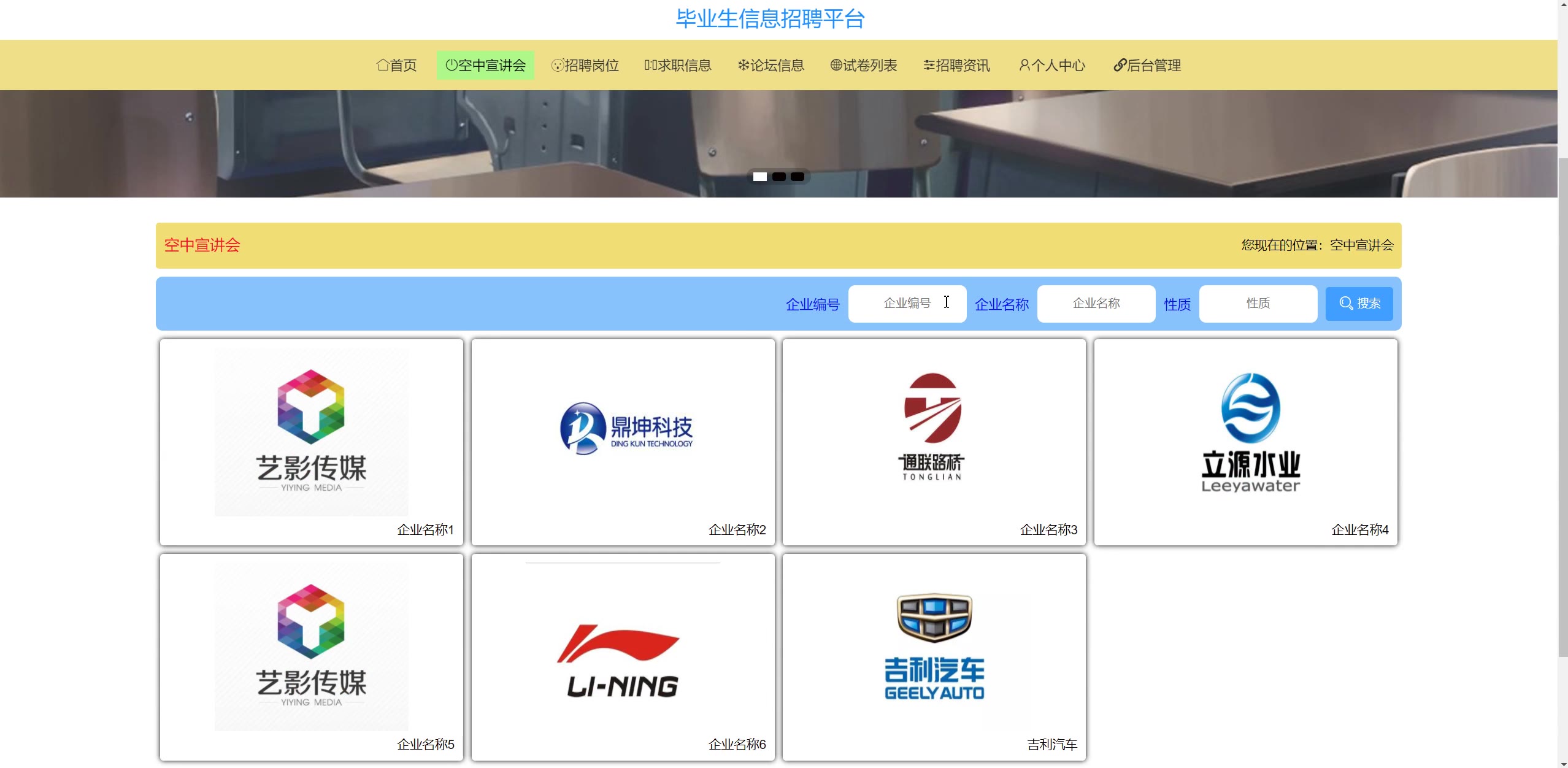Open the 鼎坤科技 company card
The width and height of the screenshot is (1568, 768).
pyautogui.click(x=623, y=442)
